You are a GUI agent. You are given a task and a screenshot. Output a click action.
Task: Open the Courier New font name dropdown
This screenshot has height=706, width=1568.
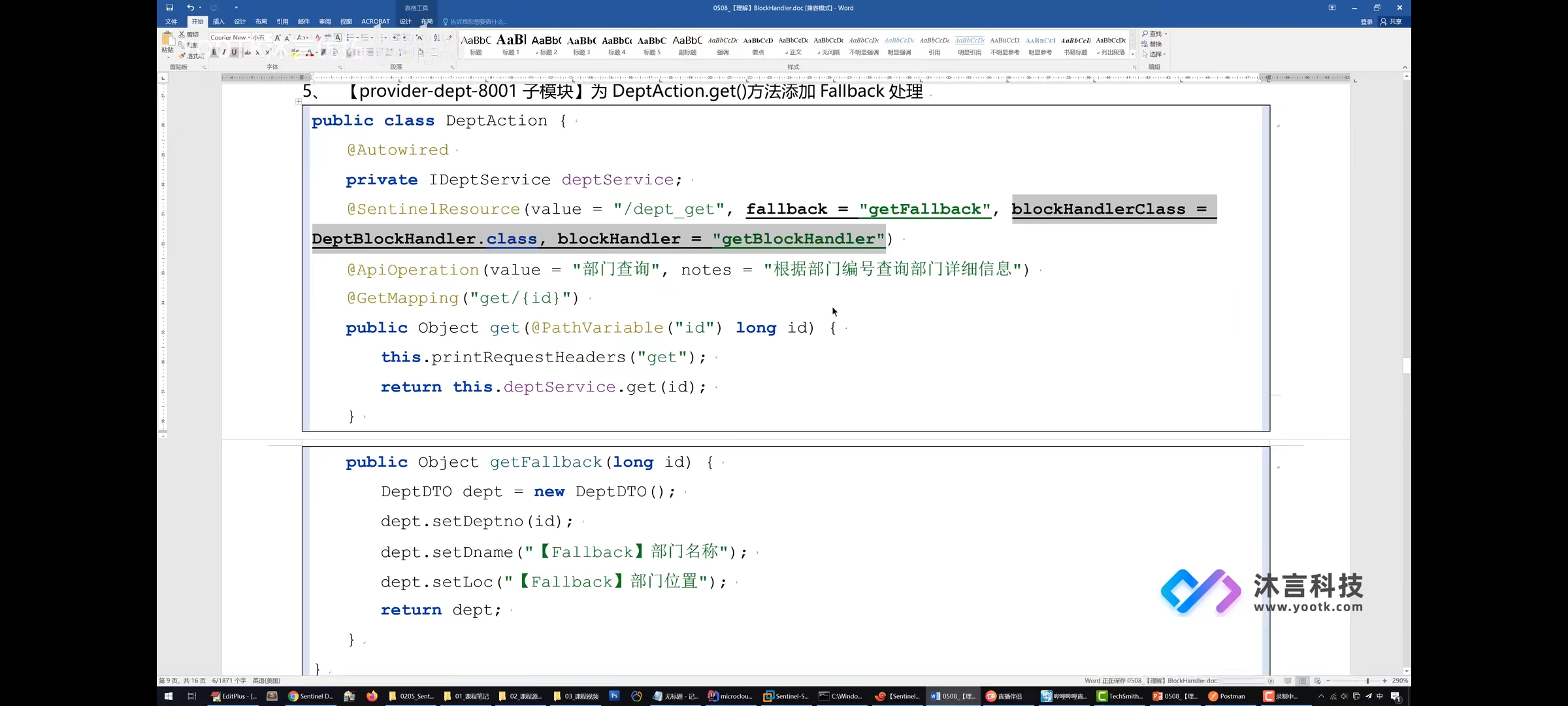pos(249,37)
